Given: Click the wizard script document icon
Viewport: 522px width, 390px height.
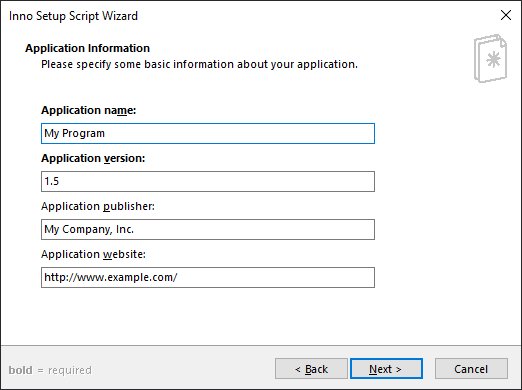Looking at the screenshot, I should pos(490,58).
